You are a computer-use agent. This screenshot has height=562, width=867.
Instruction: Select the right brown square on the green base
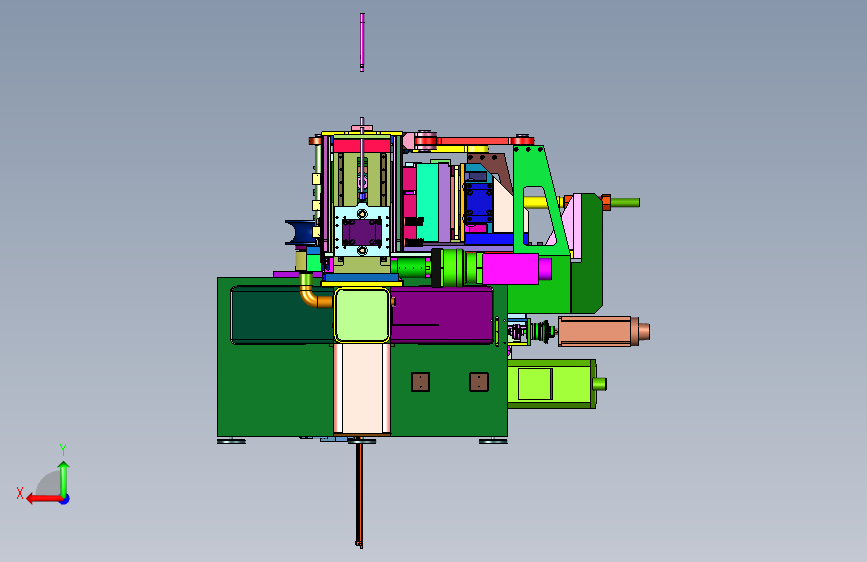(478, 382)
